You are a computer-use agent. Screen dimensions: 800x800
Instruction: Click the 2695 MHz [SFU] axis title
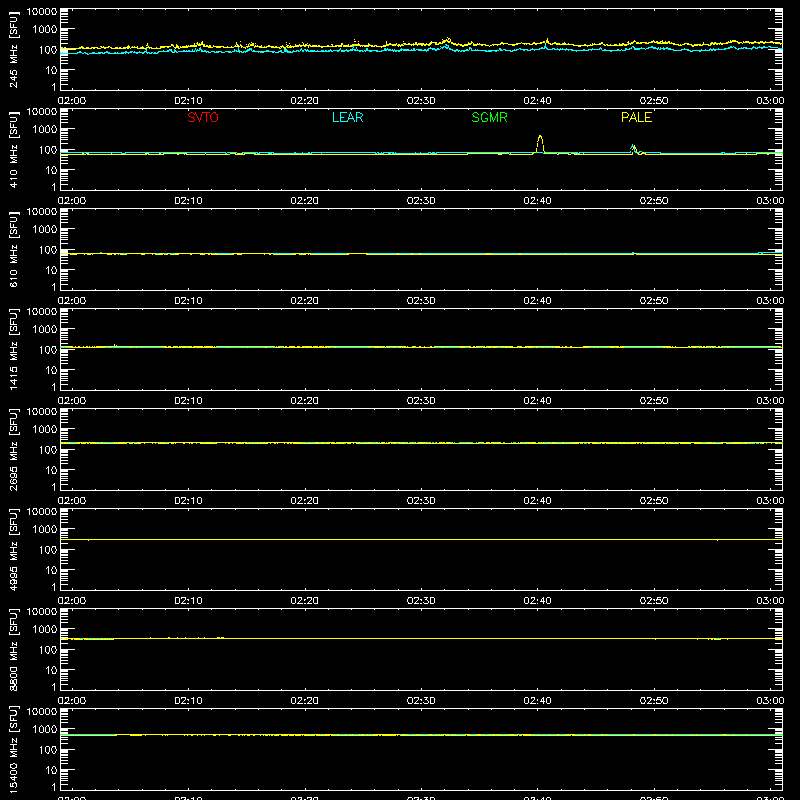tap(14, 449)
